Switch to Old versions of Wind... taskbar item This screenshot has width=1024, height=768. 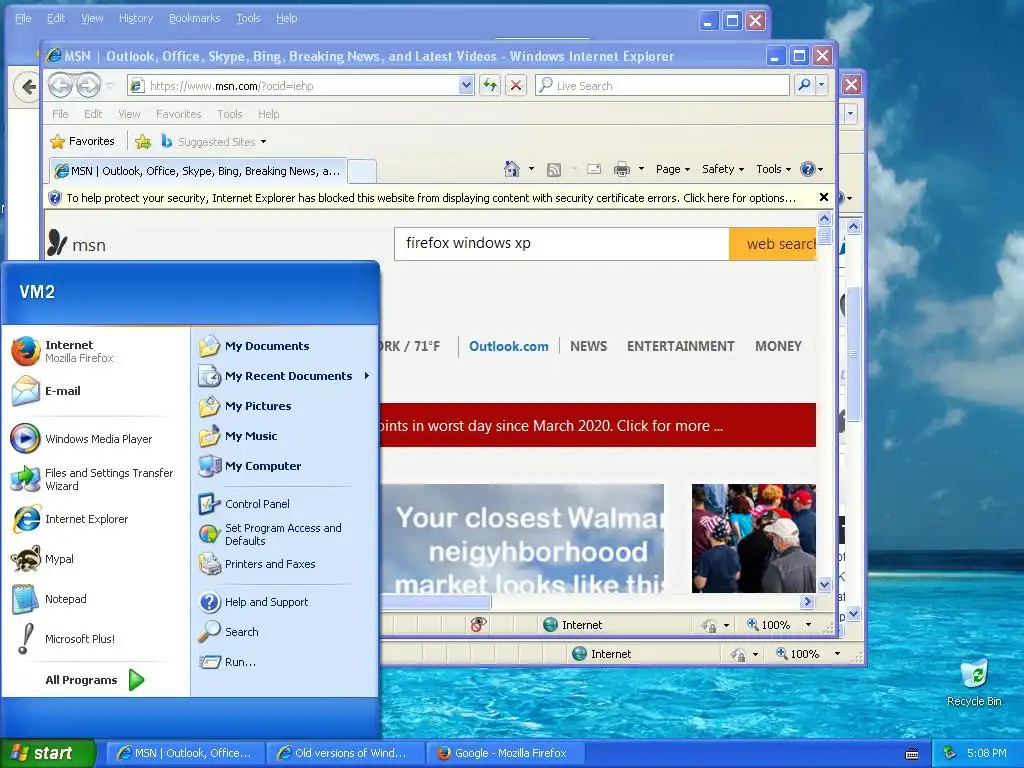[345, 753]
